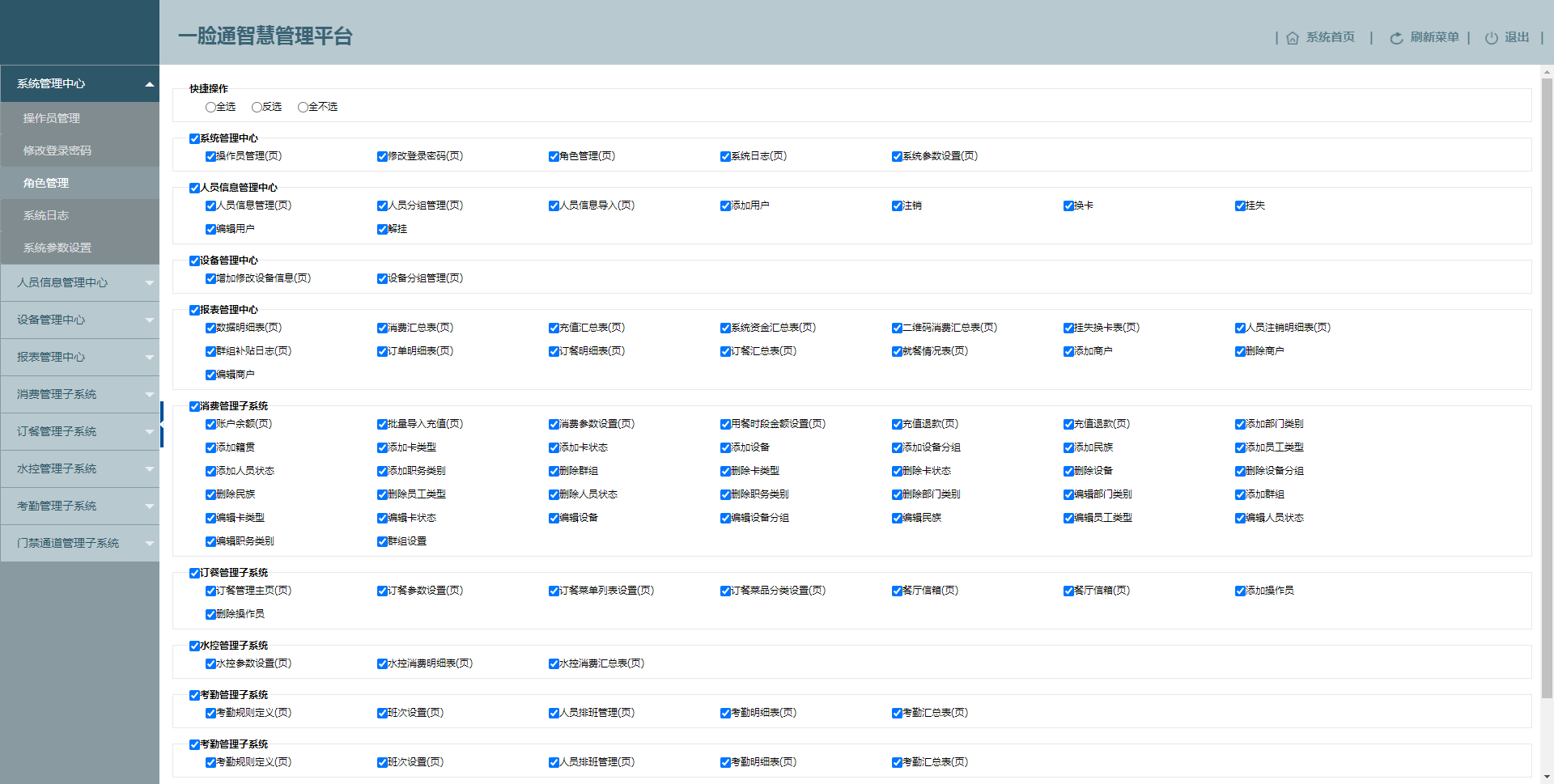1554x784 pixels.
Task: Toggle the 设备管理中心 group checkbox
Action: [194, 261]
